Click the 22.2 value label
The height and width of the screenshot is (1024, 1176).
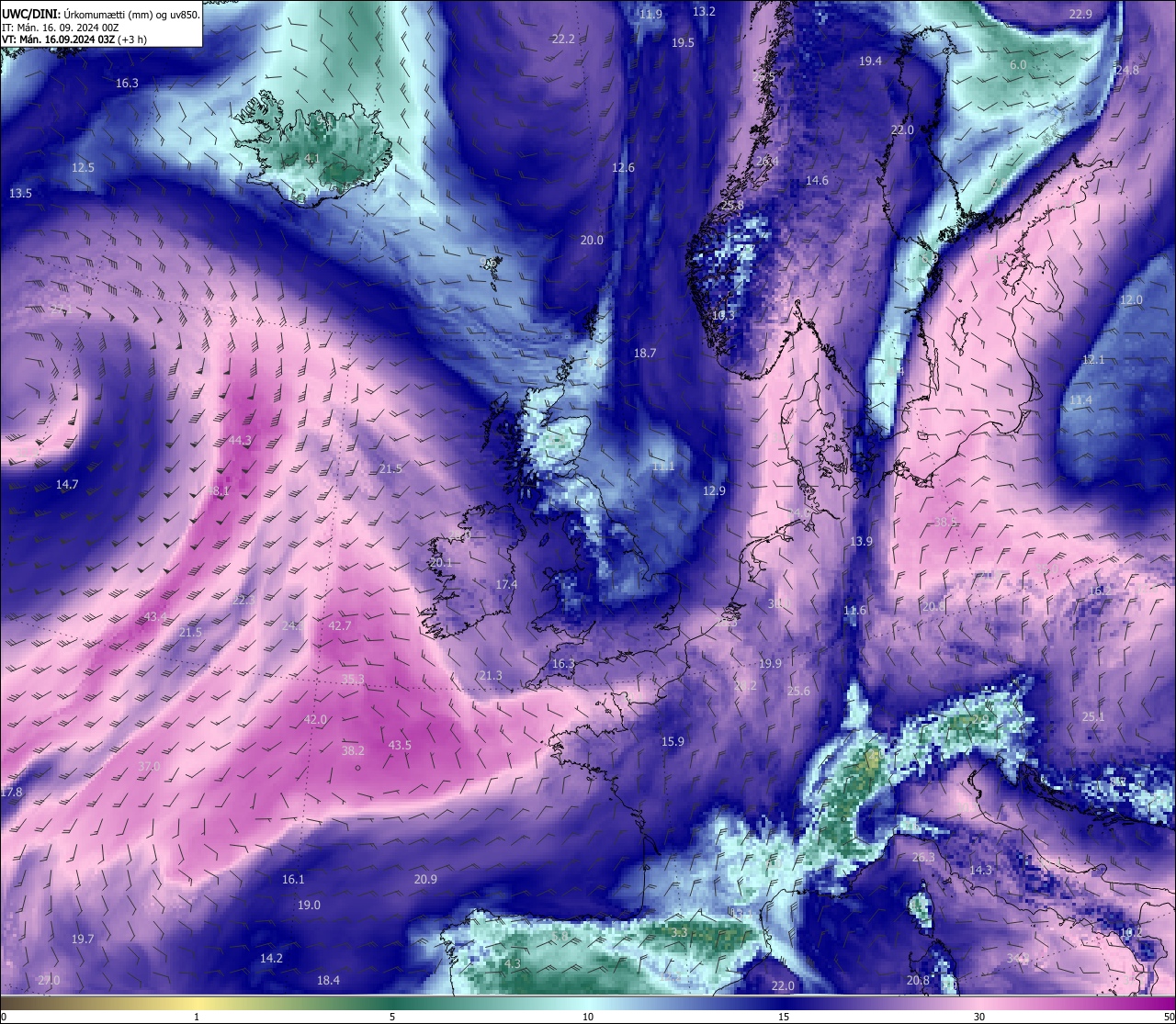(563, 39)
